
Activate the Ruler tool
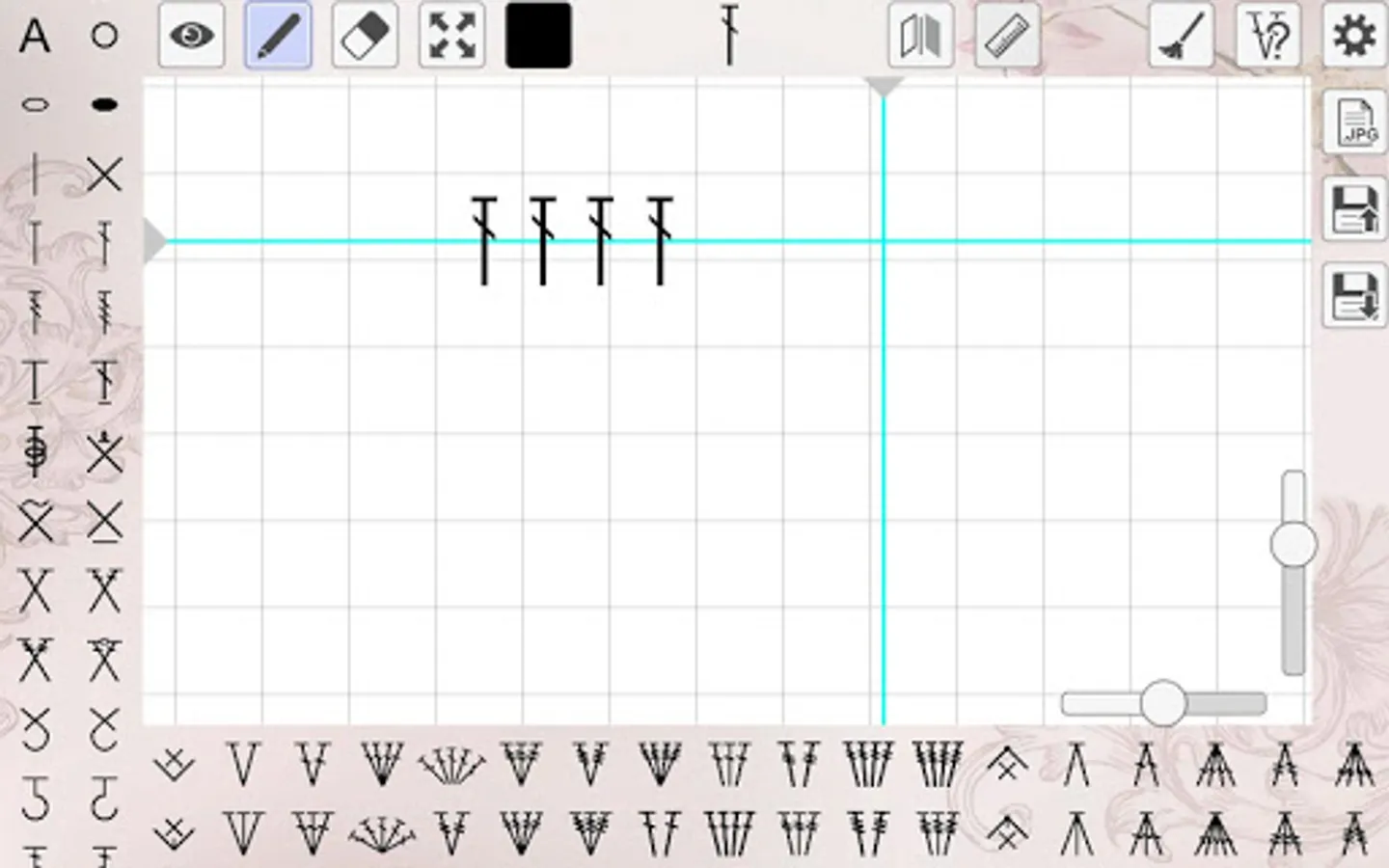(1006, 35)
